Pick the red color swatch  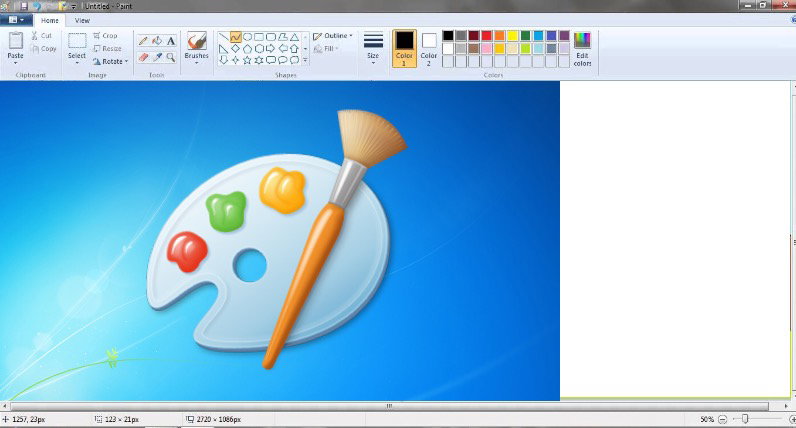(x=486, y=36)
